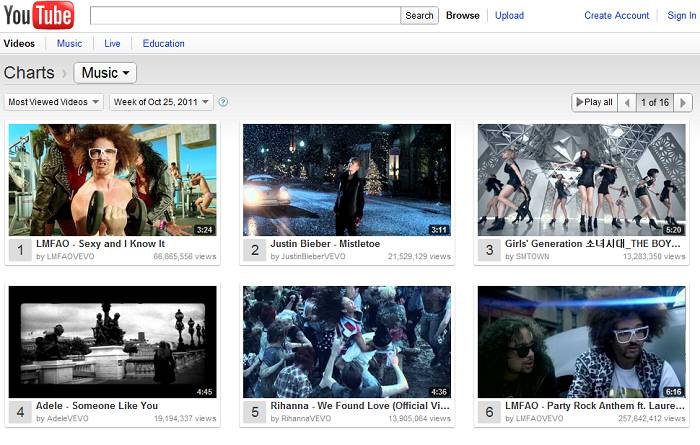
Task: Open the LMFAOVEVO channel under Party Rock Anthem
Action: 539,419
